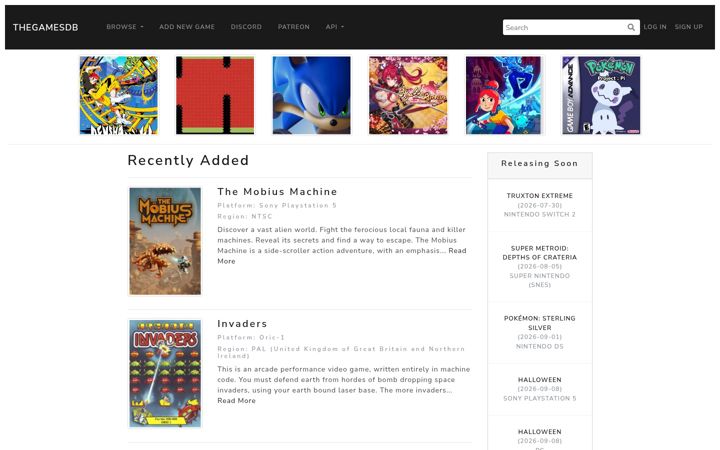720x450 pixels.
Task: Open the Patreon link in navbar
Action: [x=293, y=27]
